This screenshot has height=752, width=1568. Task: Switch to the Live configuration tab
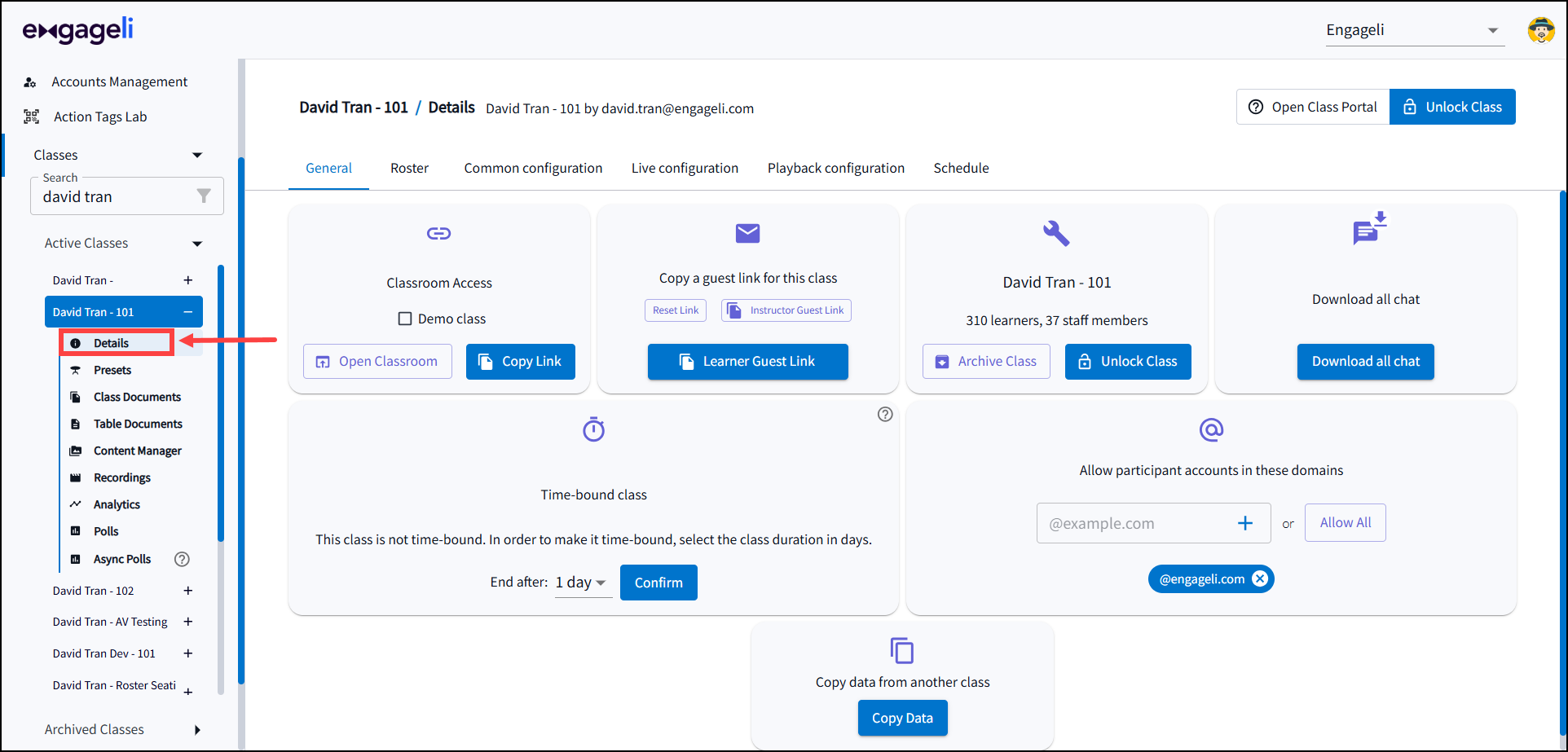pos(685,168)
